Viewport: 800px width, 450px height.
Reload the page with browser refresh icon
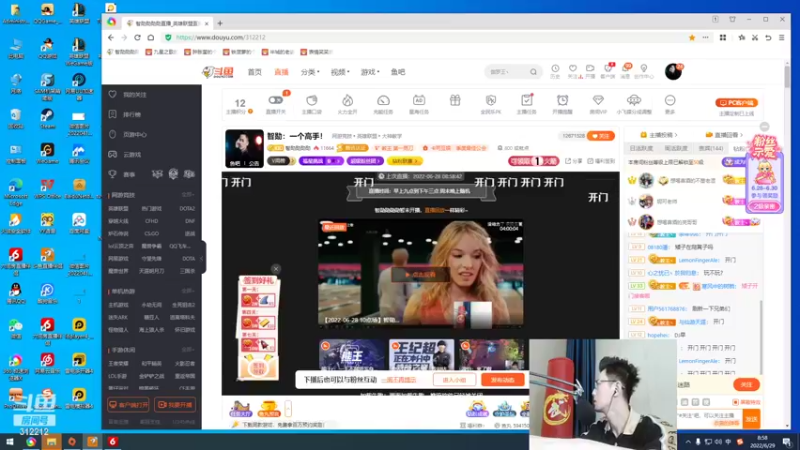[137, 37]
